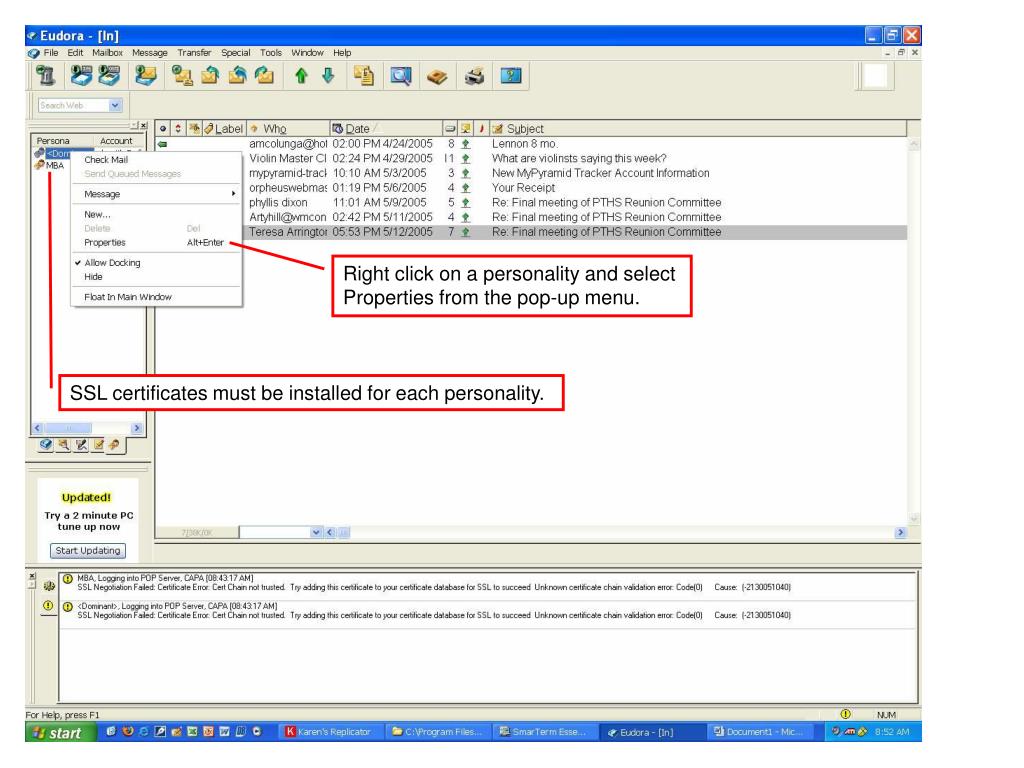Click the Attach File documents toolbar icon
The image size is (1024, 768).
point(364,76)
